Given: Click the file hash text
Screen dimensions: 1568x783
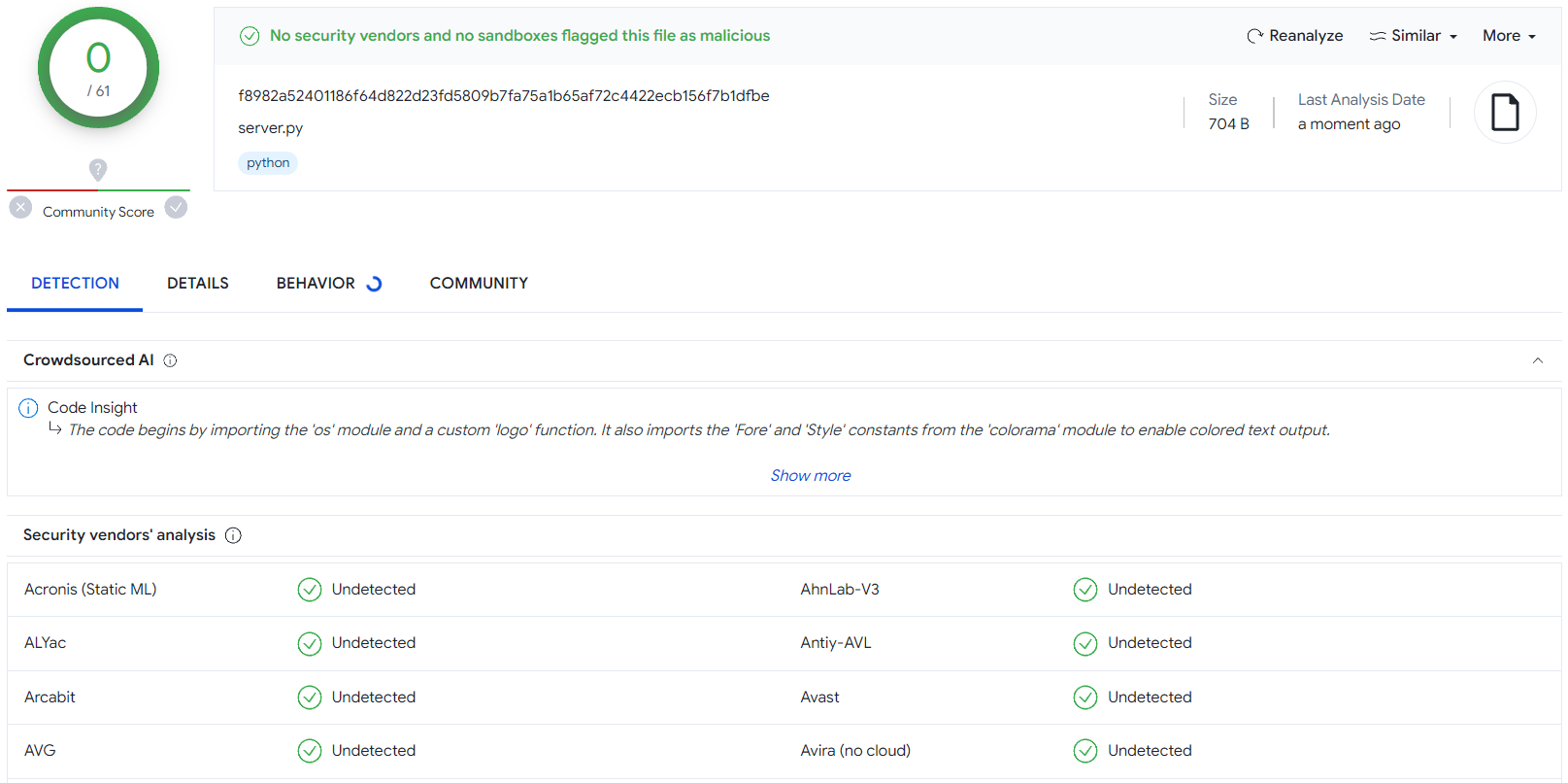Looking at the screenshot, I should pos(503,96).
